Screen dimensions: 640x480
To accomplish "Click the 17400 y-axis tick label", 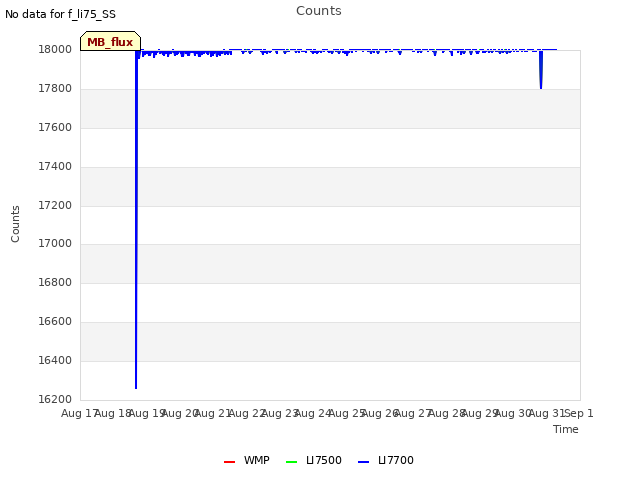I will click(55, 166).
